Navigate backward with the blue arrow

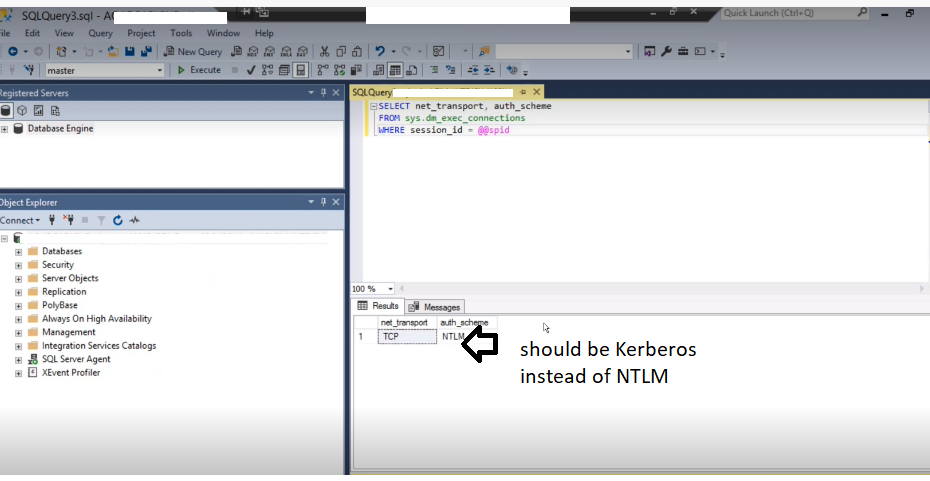[13, 52]
